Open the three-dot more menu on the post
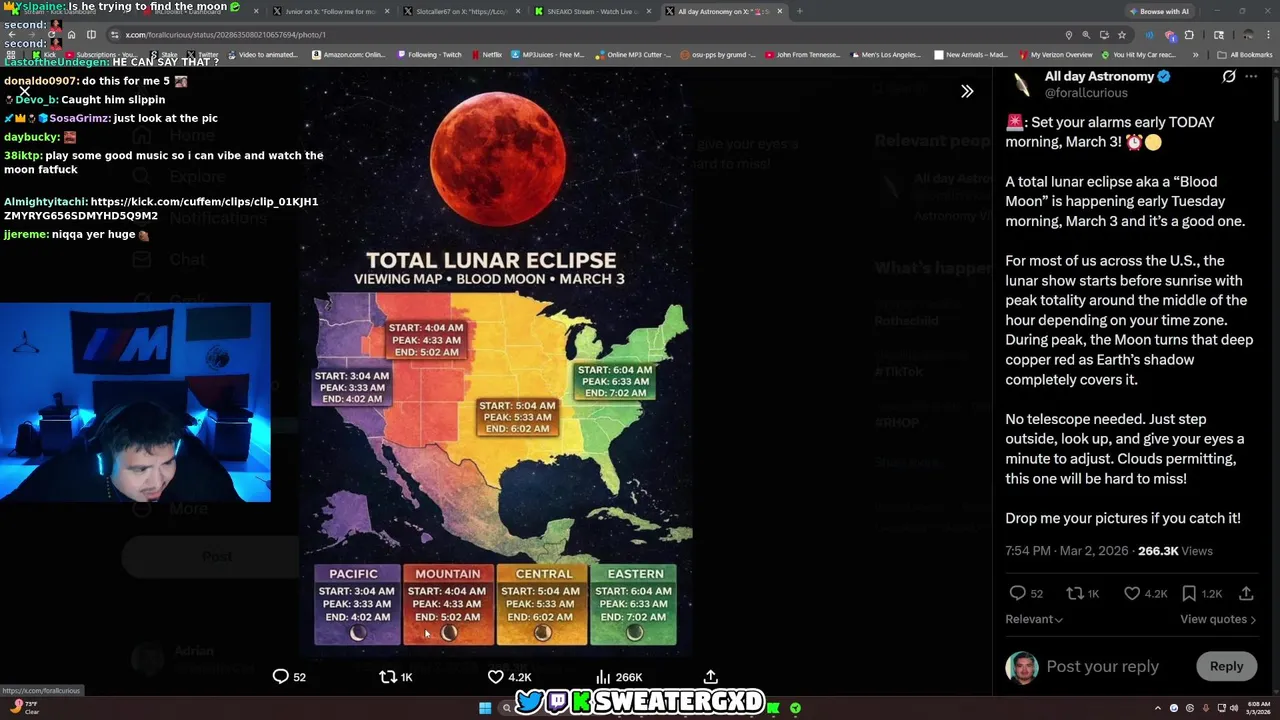Image resolution: width=1280 pixels, height=720 pixels. [x=1251, y=76]
